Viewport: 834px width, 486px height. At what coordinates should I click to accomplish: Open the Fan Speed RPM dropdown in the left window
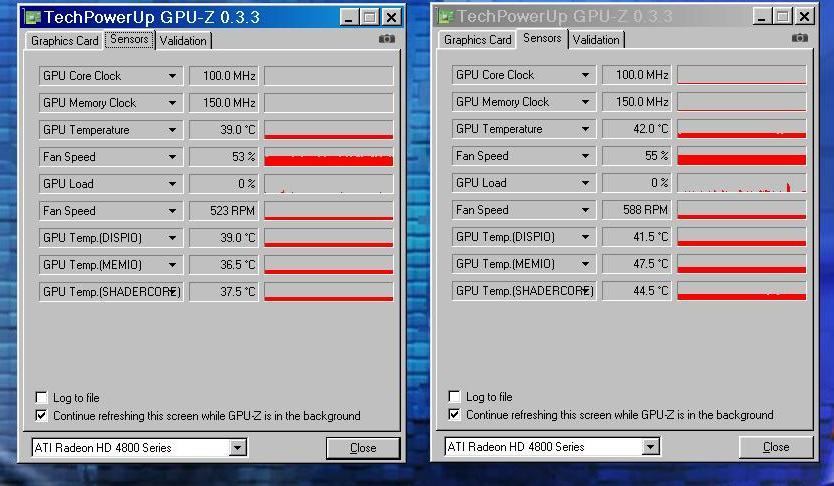pos(172,211)
